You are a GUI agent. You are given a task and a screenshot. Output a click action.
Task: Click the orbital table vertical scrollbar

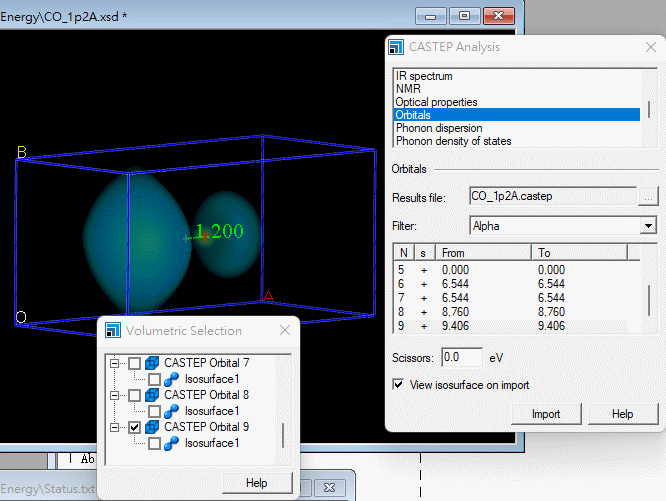tap(648, 290)
